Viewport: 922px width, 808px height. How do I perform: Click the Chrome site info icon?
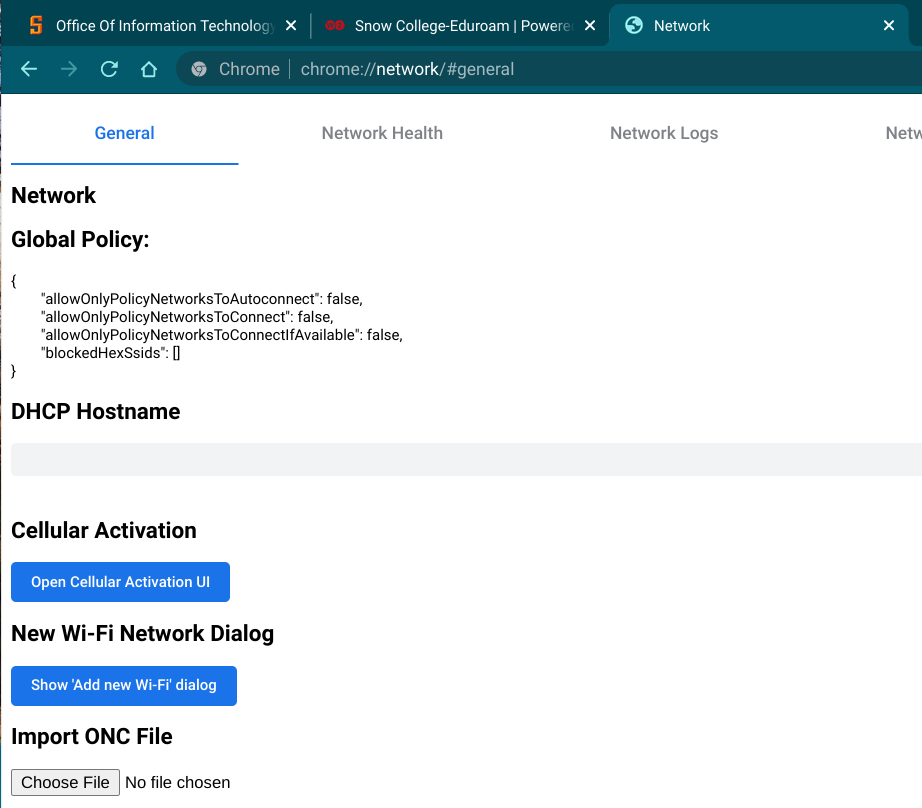(199, 69)
